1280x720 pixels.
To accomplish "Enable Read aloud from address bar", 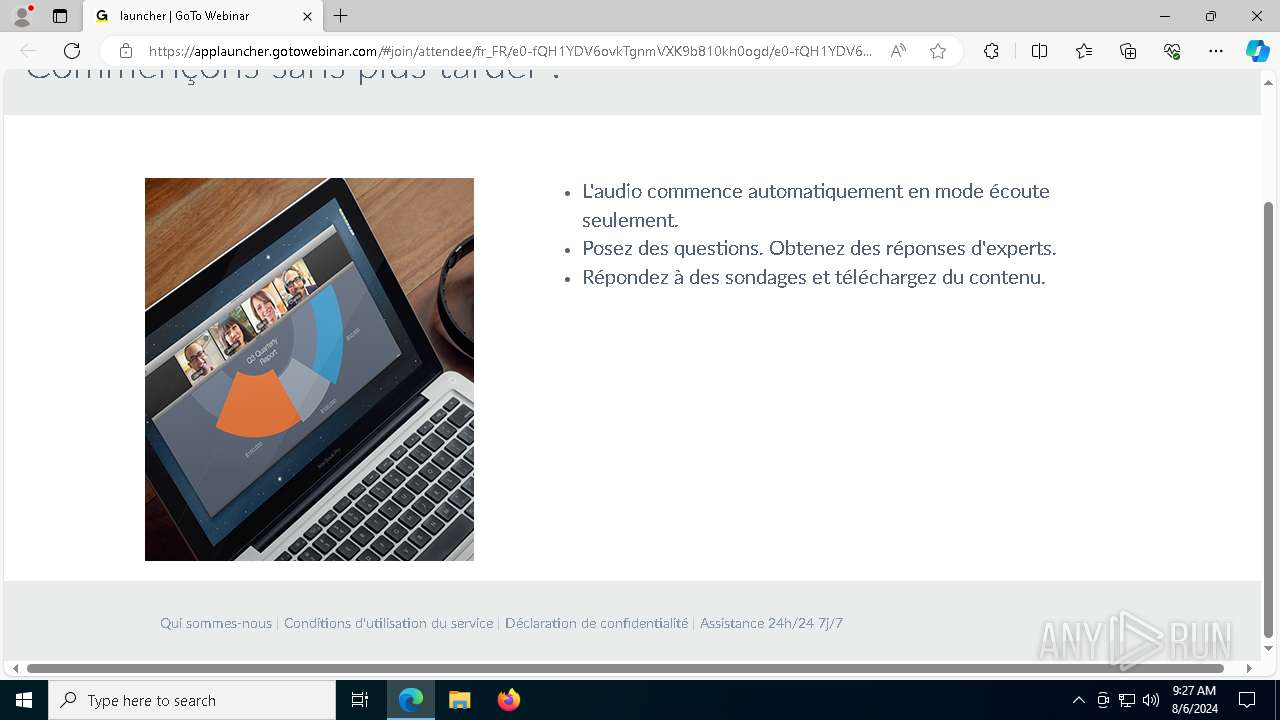I will [x=898, y=51].
